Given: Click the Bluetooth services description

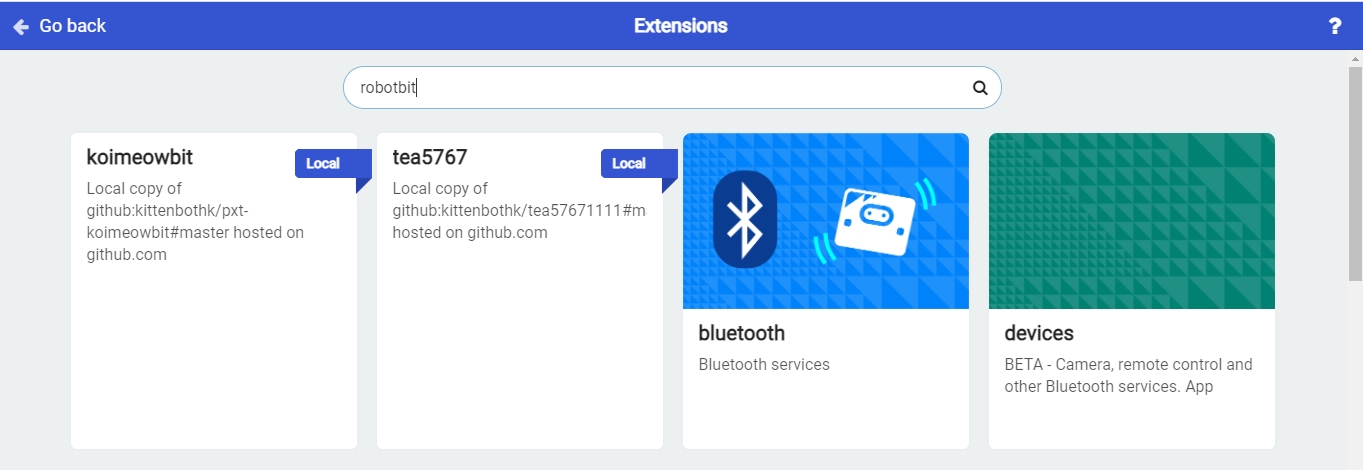Looking at the screenshot, I should coord(764,365).
